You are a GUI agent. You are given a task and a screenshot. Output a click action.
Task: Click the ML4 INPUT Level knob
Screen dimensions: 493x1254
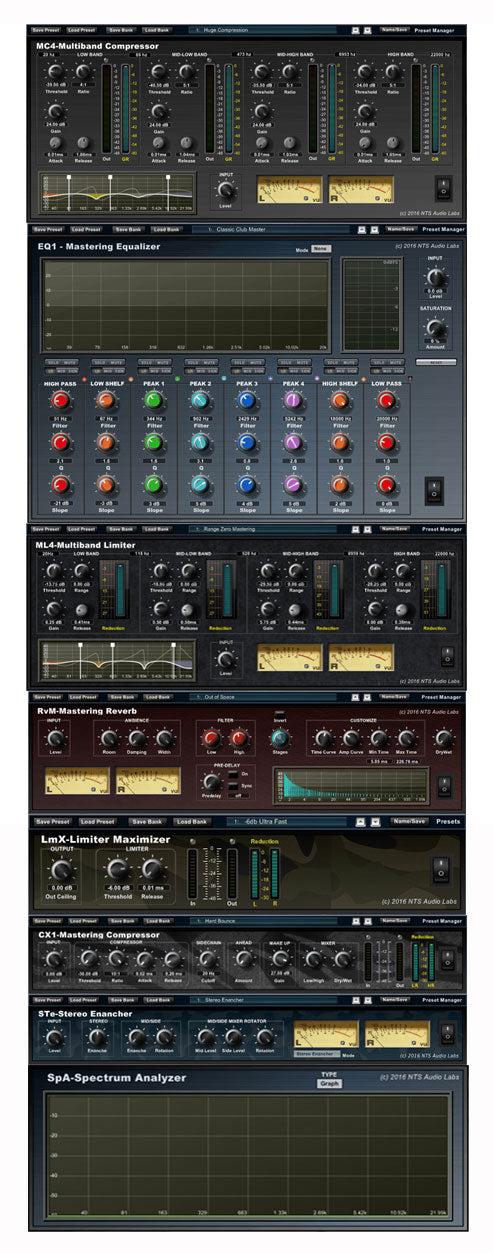point(227,658)
